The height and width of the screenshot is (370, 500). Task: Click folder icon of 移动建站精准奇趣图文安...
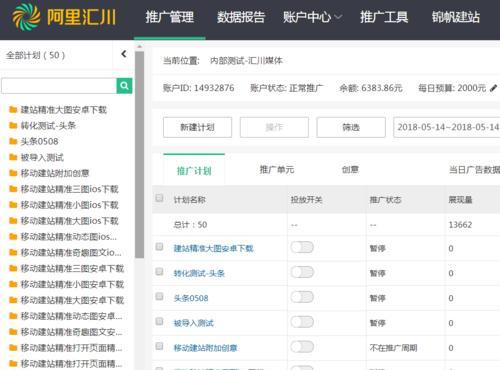click(13, 332)
